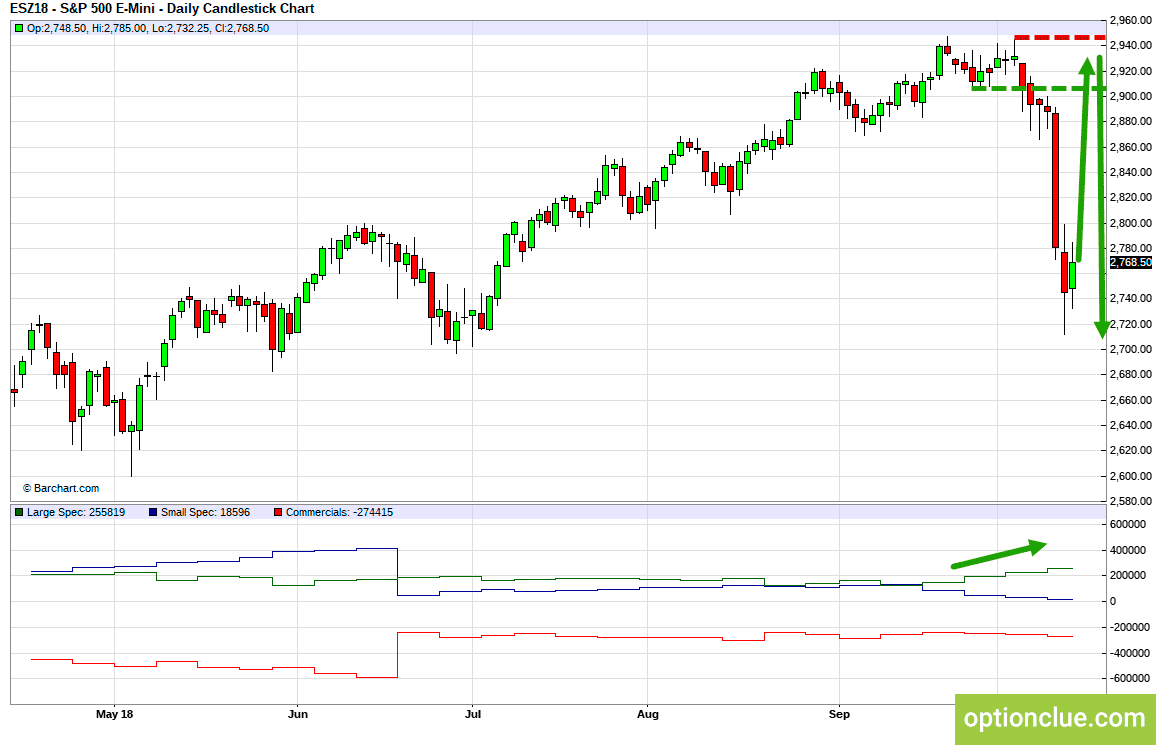Select the Jul label on the time axis
1156x745 pixels.
(x=473, y=714)
